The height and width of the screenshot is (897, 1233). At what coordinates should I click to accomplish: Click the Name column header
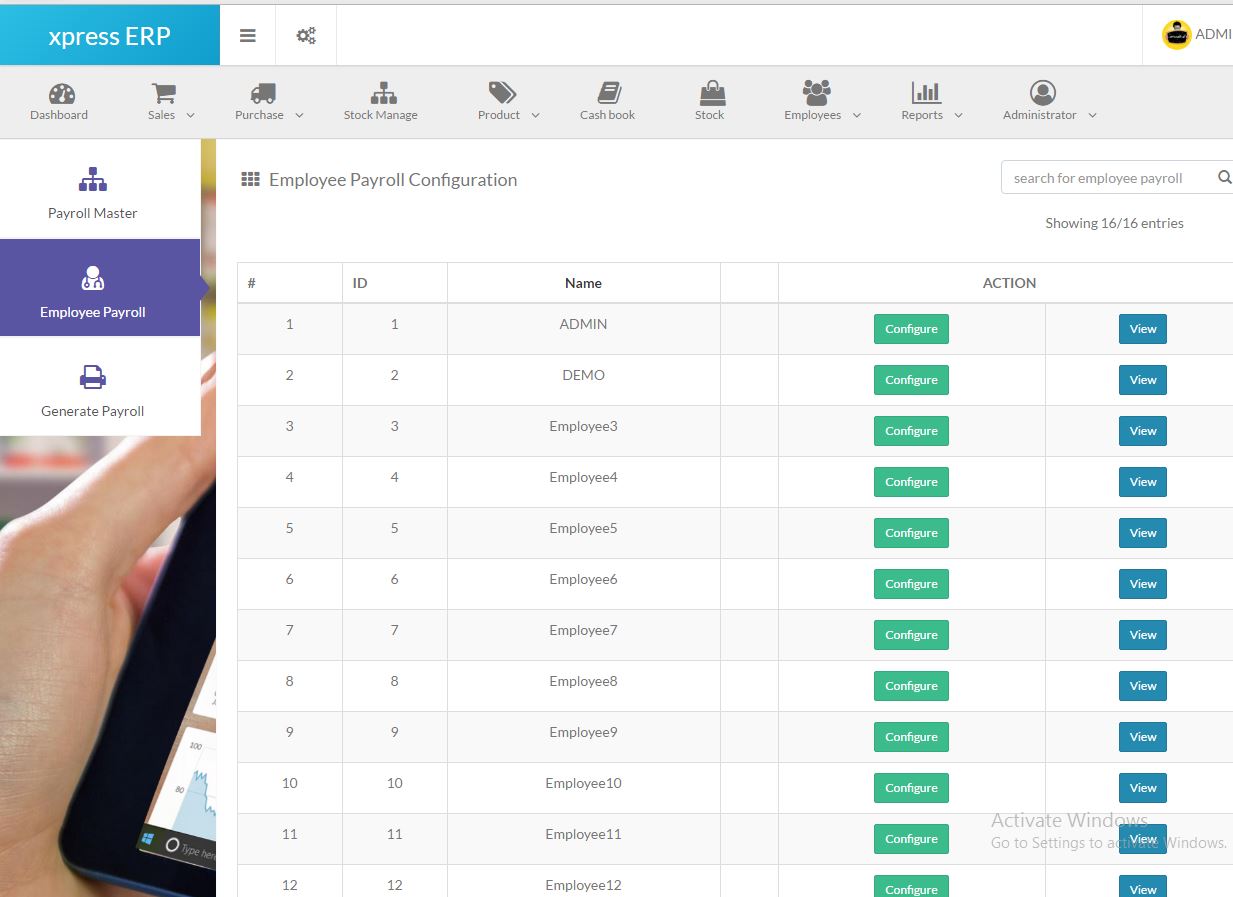[583, 283]
